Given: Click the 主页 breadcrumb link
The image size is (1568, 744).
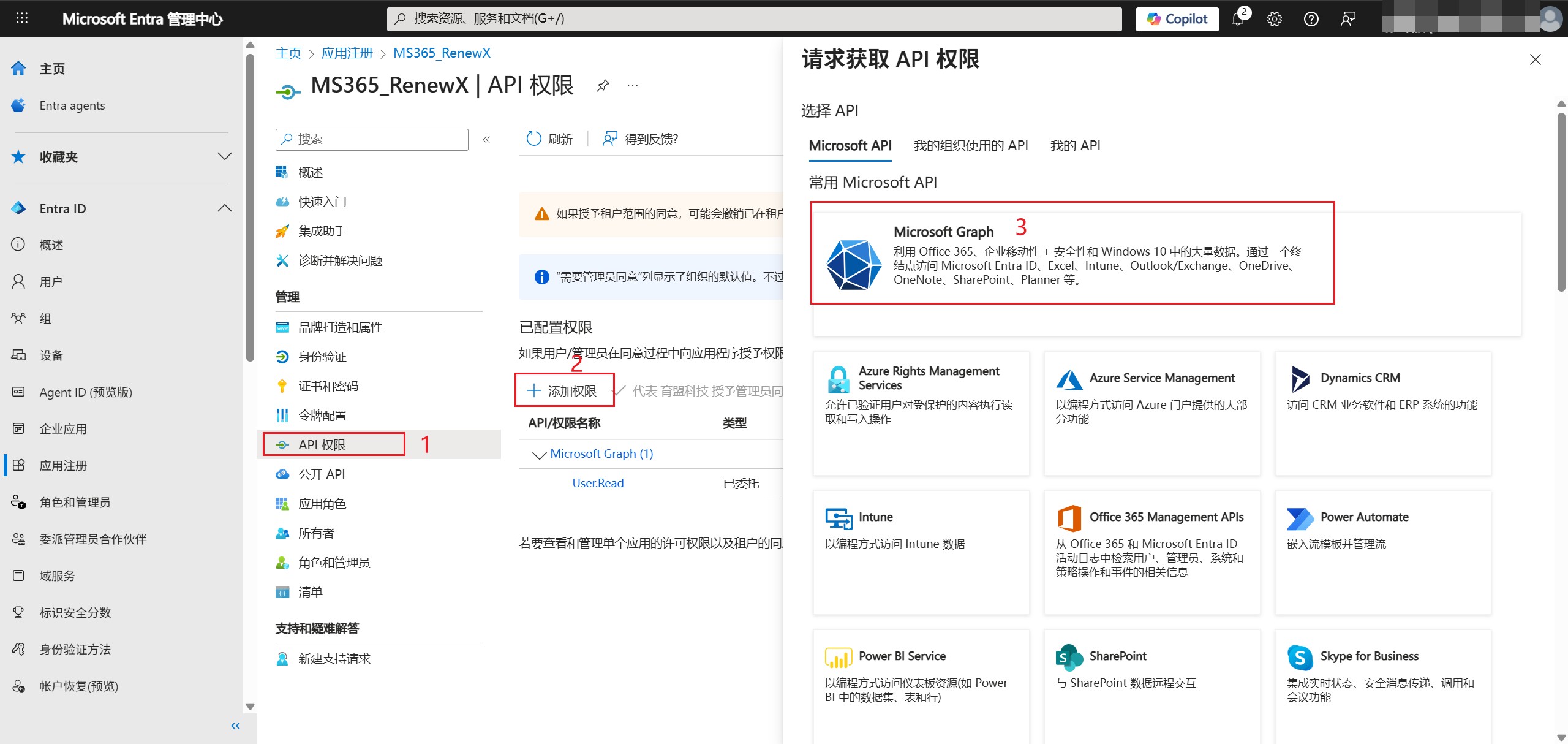Looking at the screenshot, I should (x=288, y=53).
